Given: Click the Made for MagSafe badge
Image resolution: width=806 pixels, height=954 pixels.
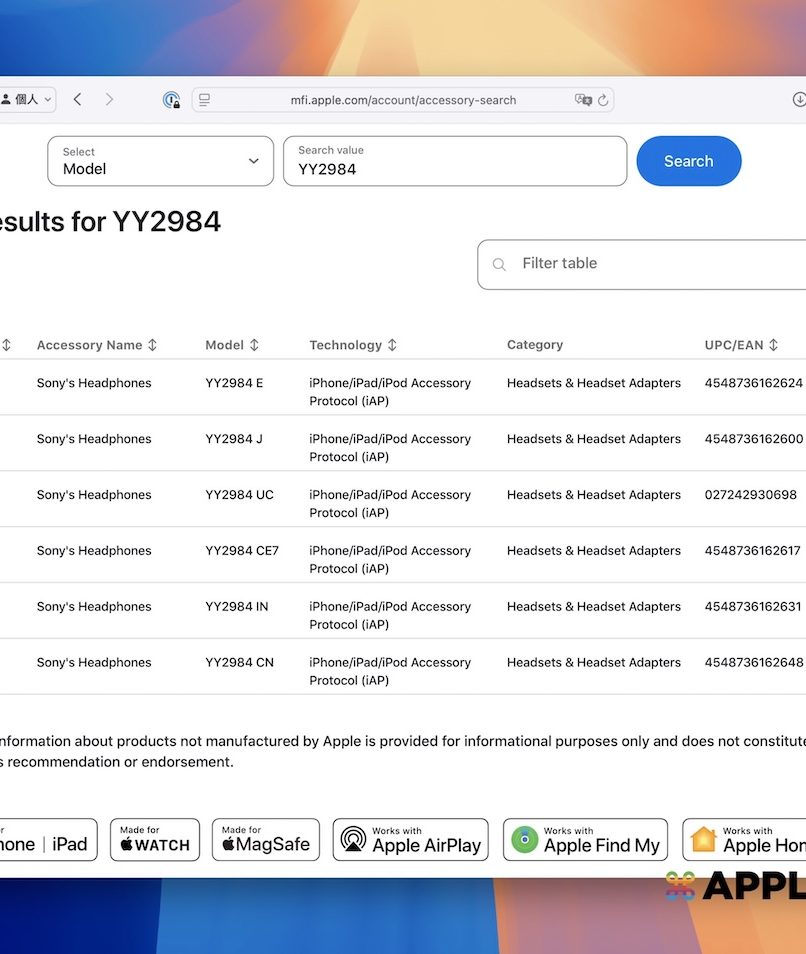Looking at the screenshot, I should pyautogui.click(x=266, y=839).
